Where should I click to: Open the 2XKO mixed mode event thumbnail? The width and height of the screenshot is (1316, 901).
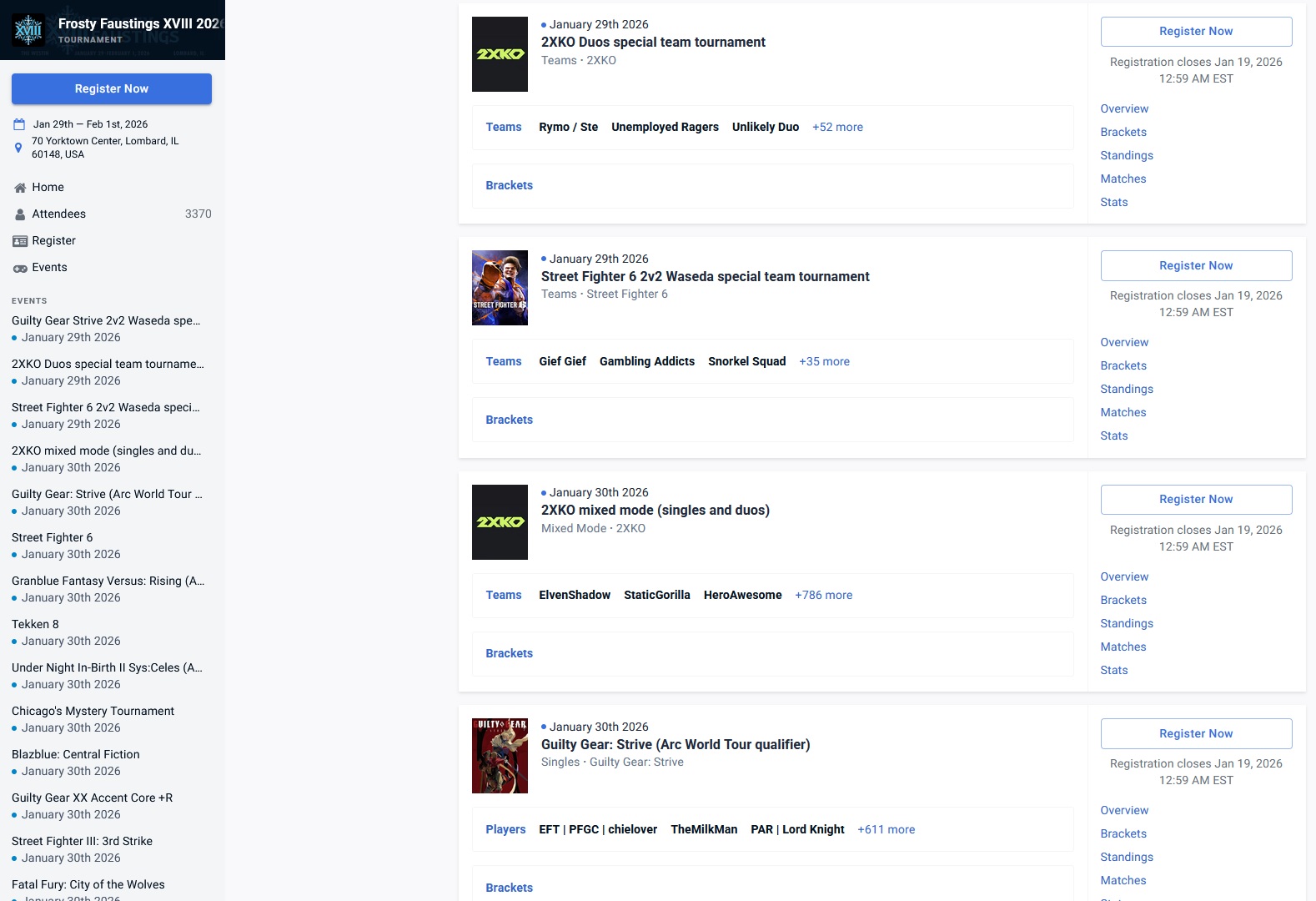(x=500, y=522)
